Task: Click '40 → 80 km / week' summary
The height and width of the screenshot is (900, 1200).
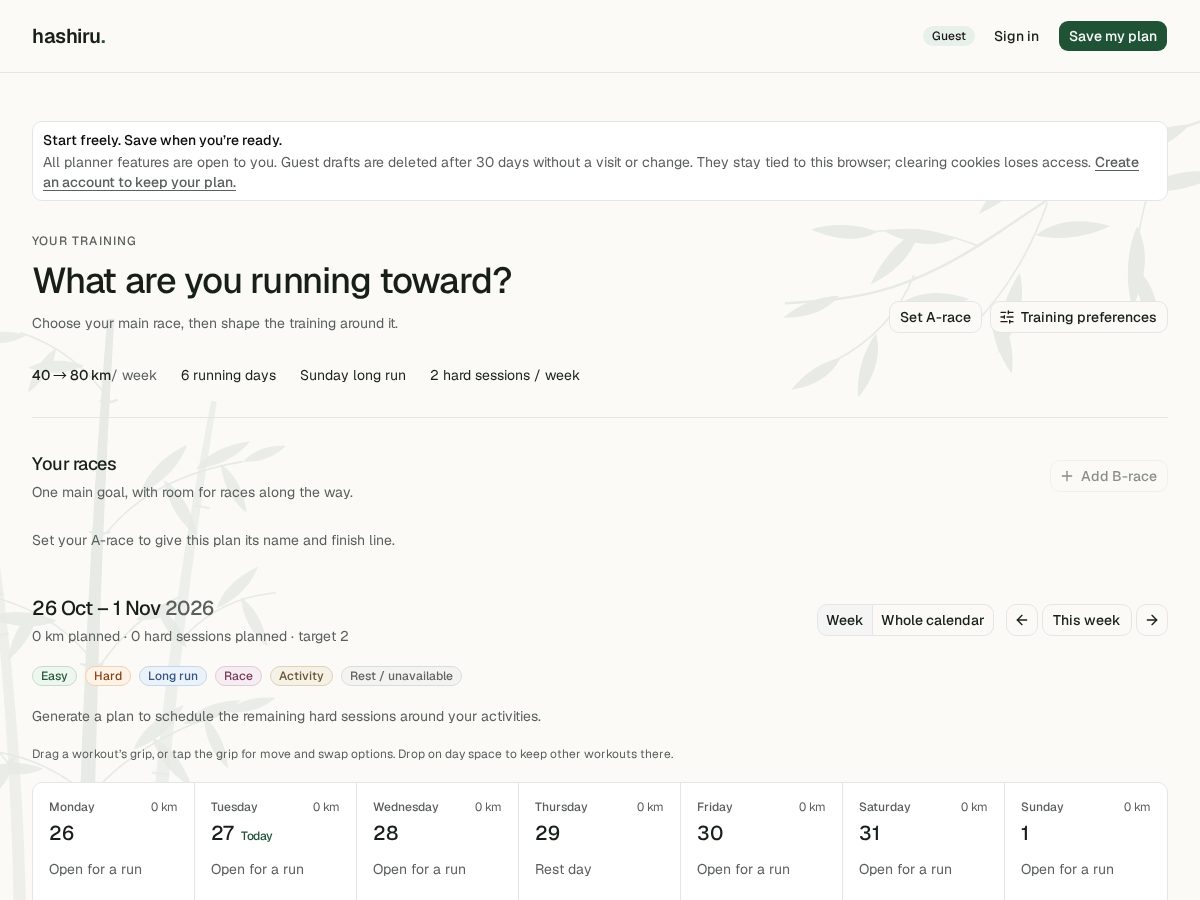Action: coord(94,375)
